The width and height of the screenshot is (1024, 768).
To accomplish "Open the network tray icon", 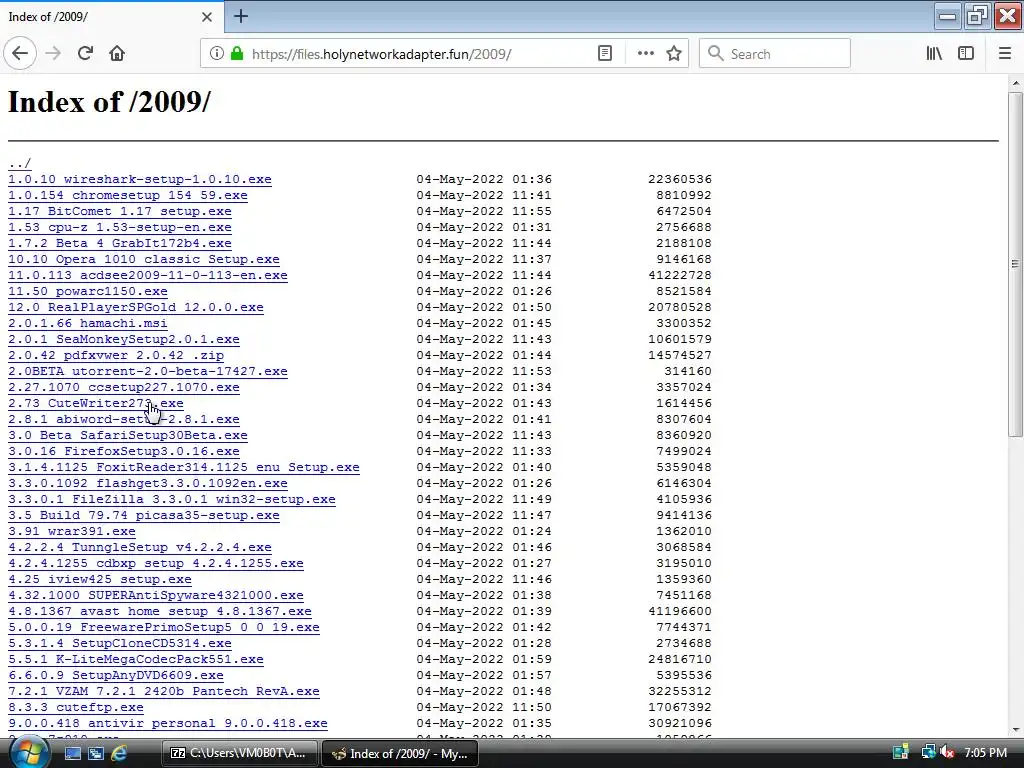I will click(x=928, y=753).
